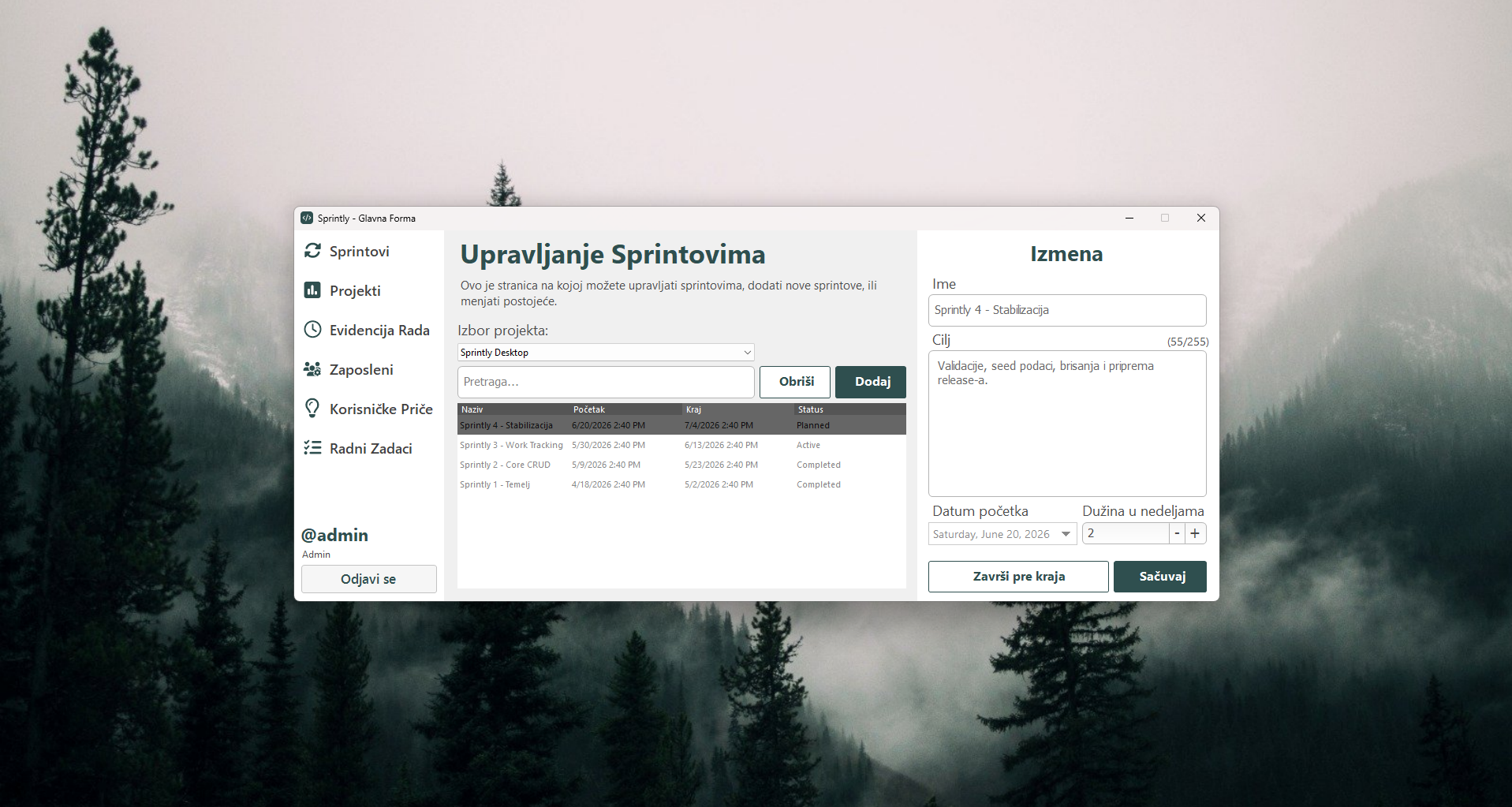Click the Sprintly app icon in title bar

click(307, 219)
